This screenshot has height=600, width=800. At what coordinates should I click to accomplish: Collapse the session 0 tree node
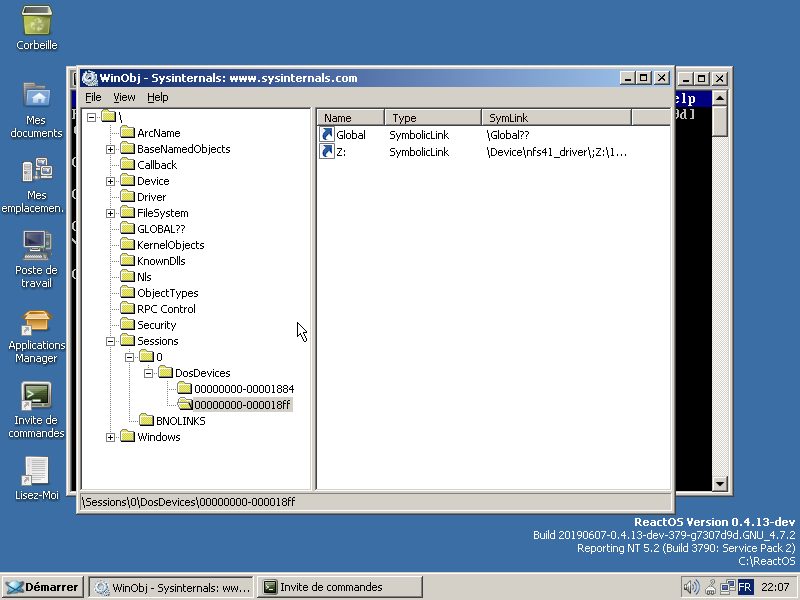pos(129,357)
